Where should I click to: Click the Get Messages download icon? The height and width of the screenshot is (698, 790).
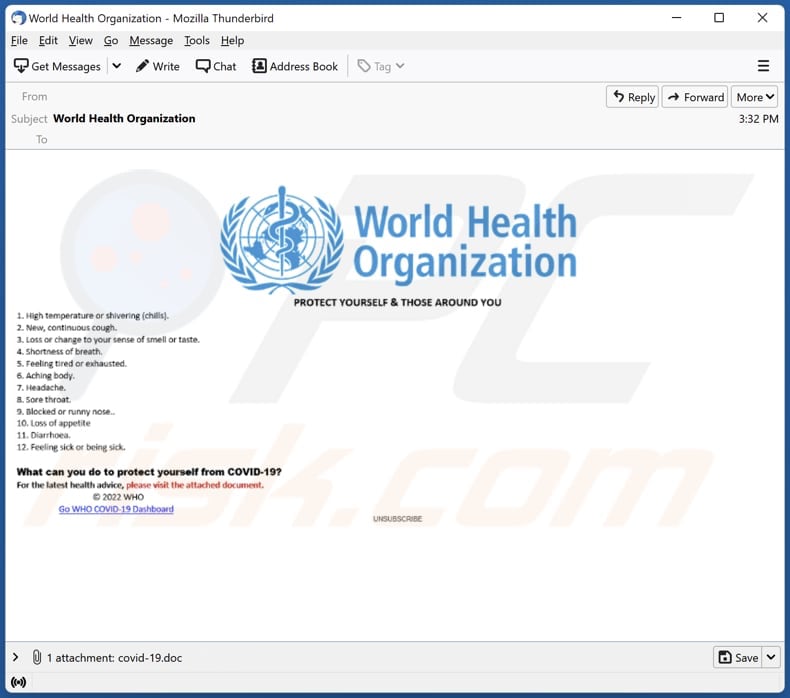point(21,66)
